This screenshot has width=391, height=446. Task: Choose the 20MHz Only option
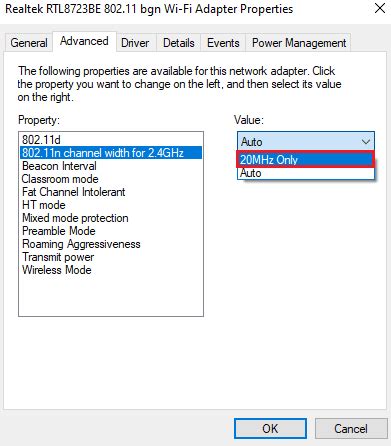[305, 160]
